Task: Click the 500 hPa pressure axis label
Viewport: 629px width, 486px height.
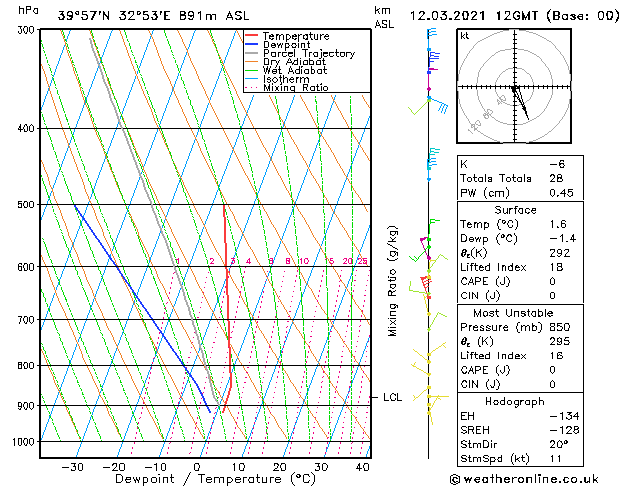Action: point(25,205)
